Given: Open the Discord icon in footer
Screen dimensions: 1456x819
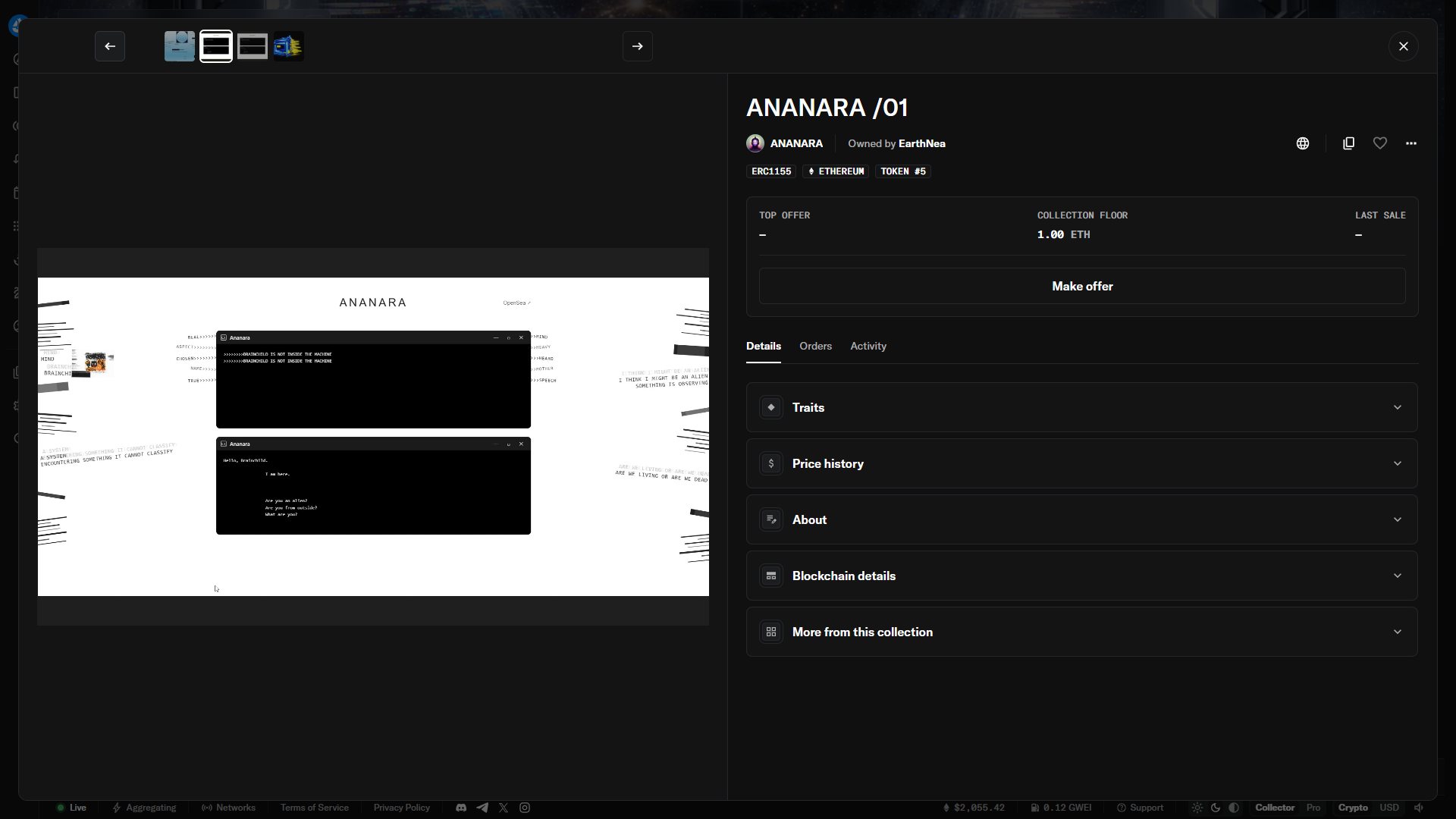Looking at the screenshot, I should click(461, 808).
